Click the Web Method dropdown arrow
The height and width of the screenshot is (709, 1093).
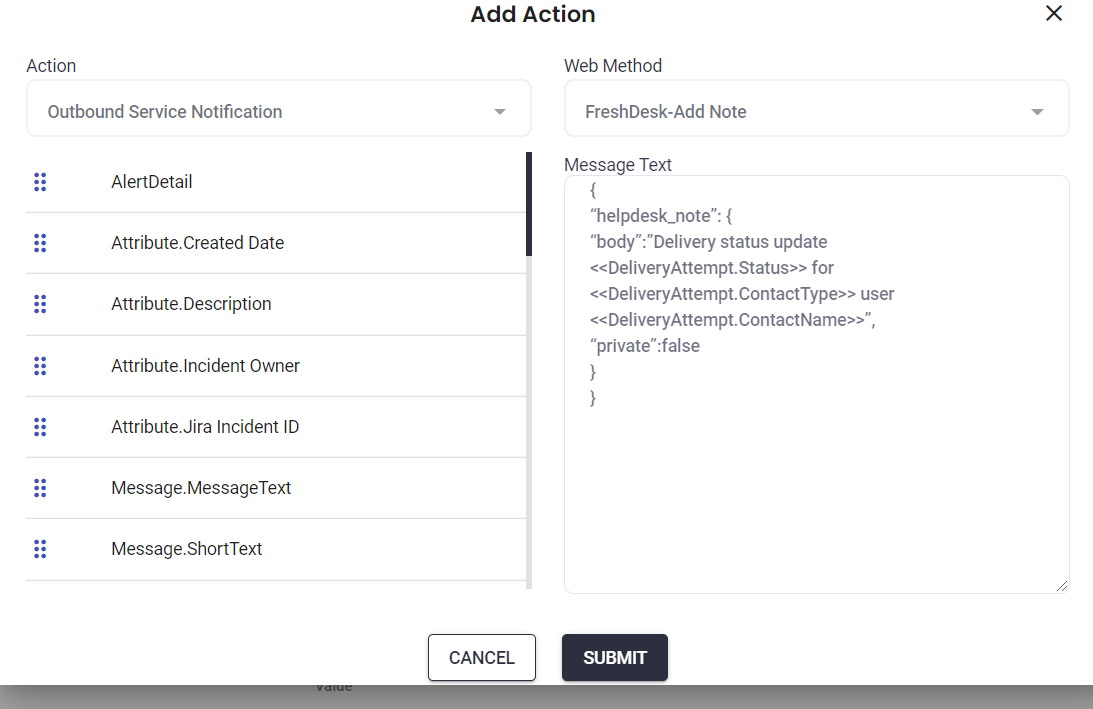point(1037,112)
